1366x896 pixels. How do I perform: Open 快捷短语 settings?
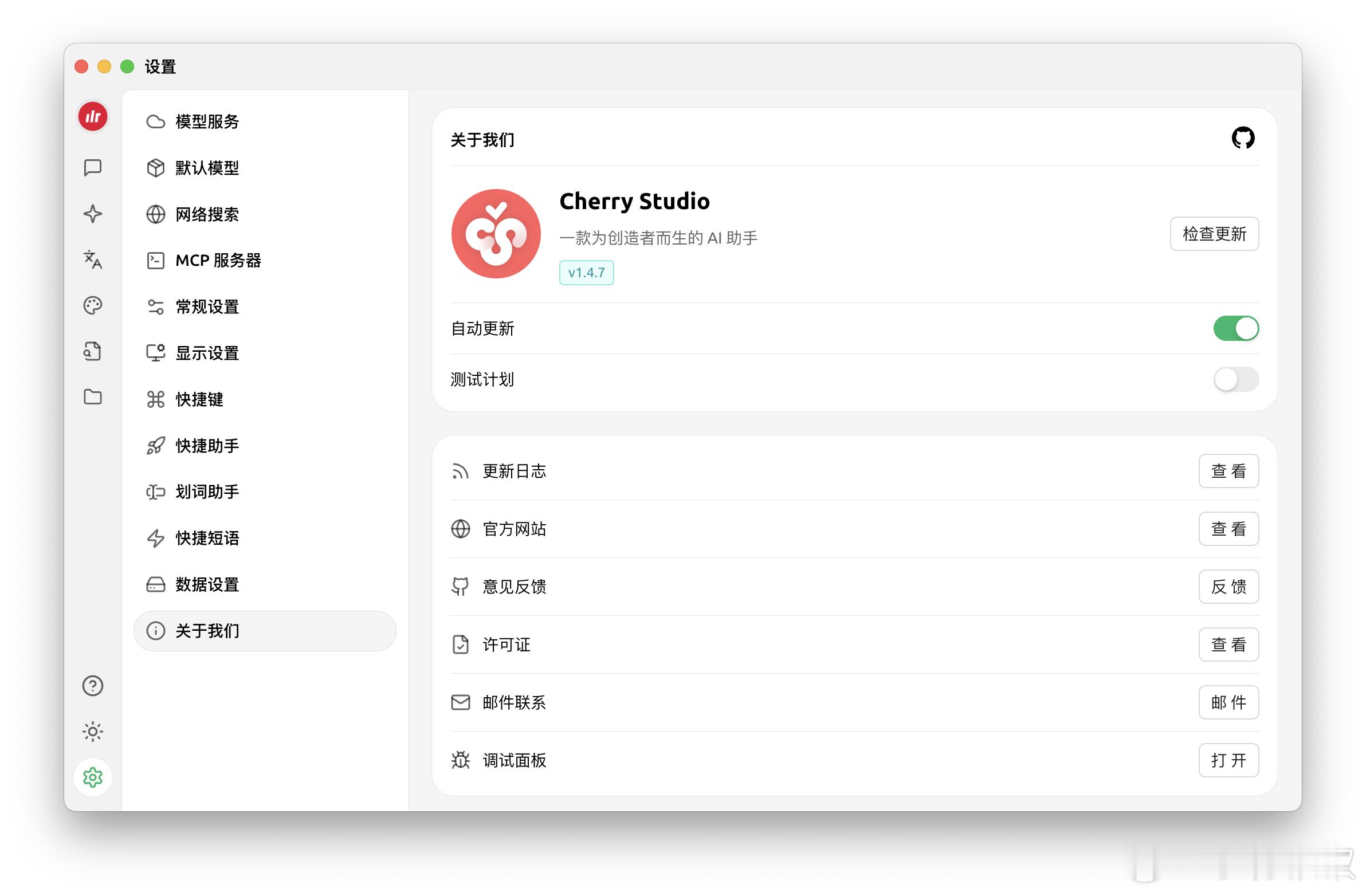click(x=265, y=539)
